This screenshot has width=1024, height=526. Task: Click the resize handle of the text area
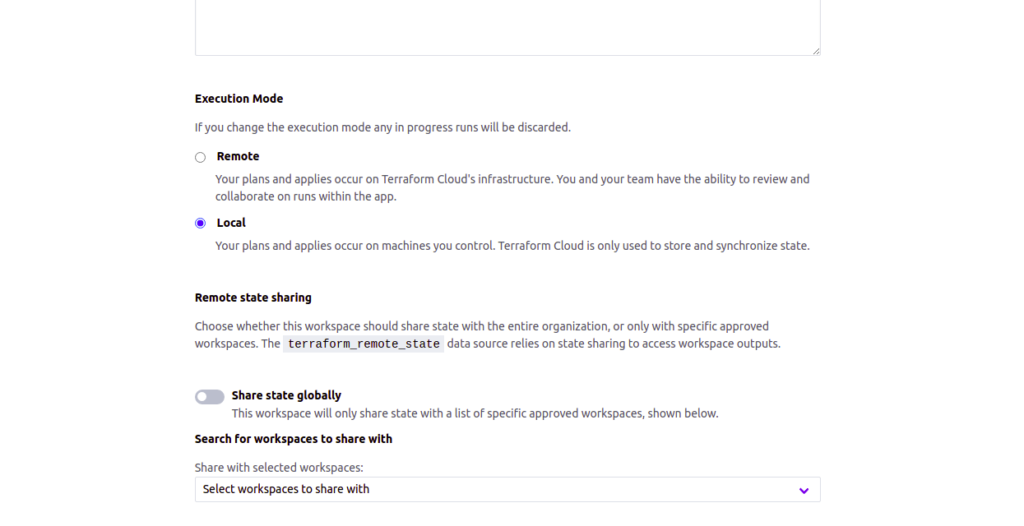816,51
